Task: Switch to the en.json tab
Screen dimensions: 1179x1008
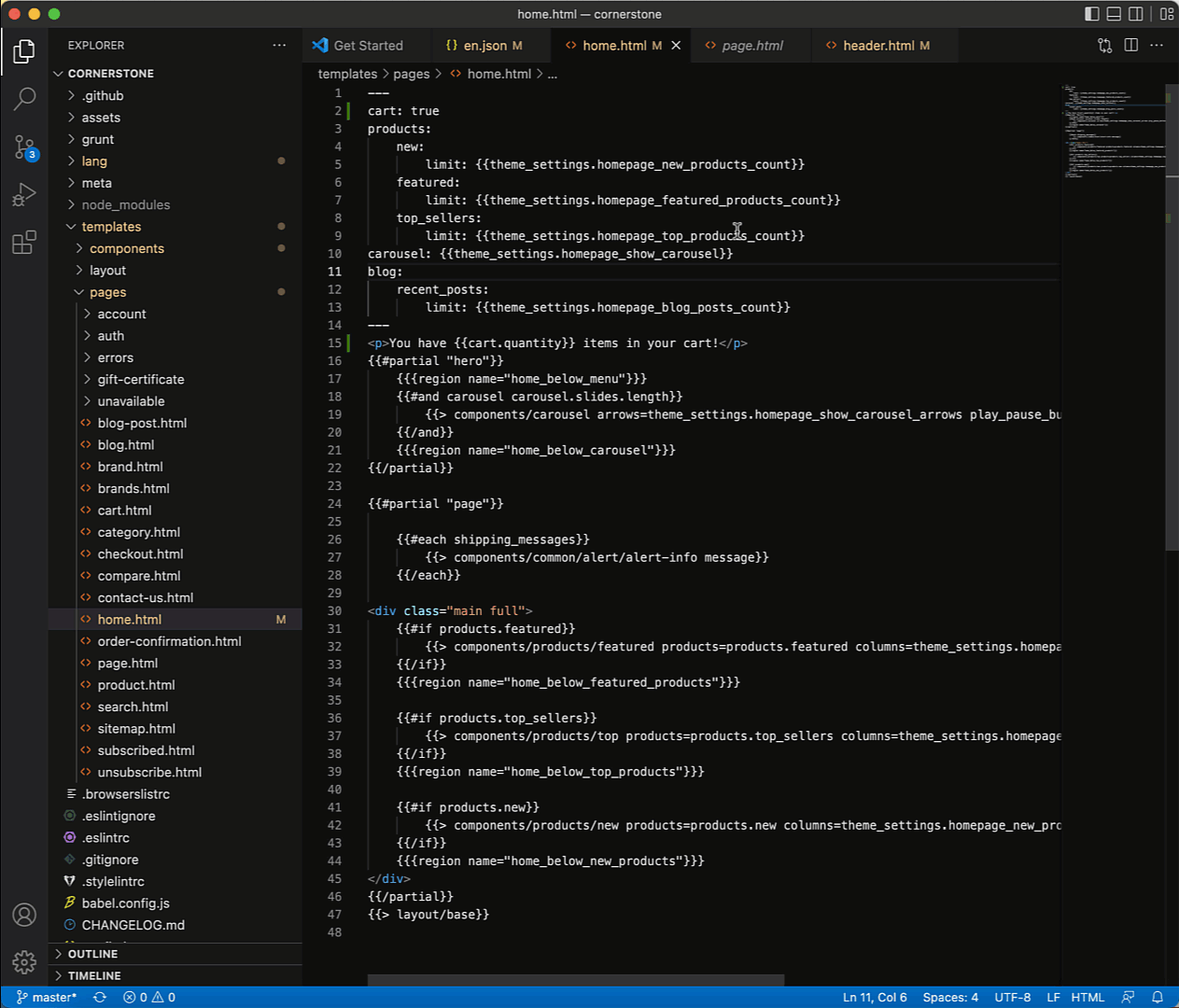Action: pos(484,46)
